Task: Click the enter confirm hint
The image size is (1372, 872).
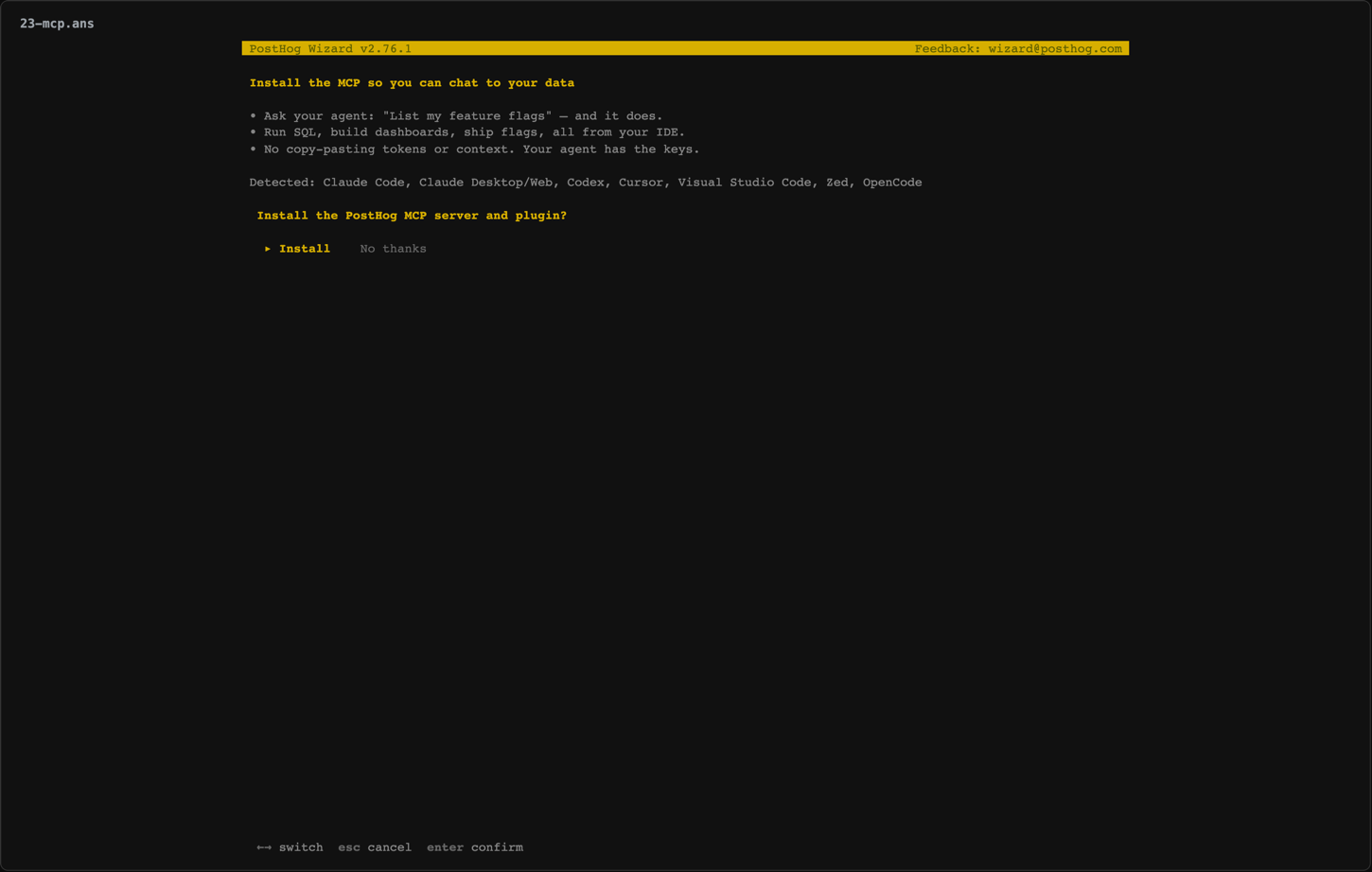Action: coord(475,847)
